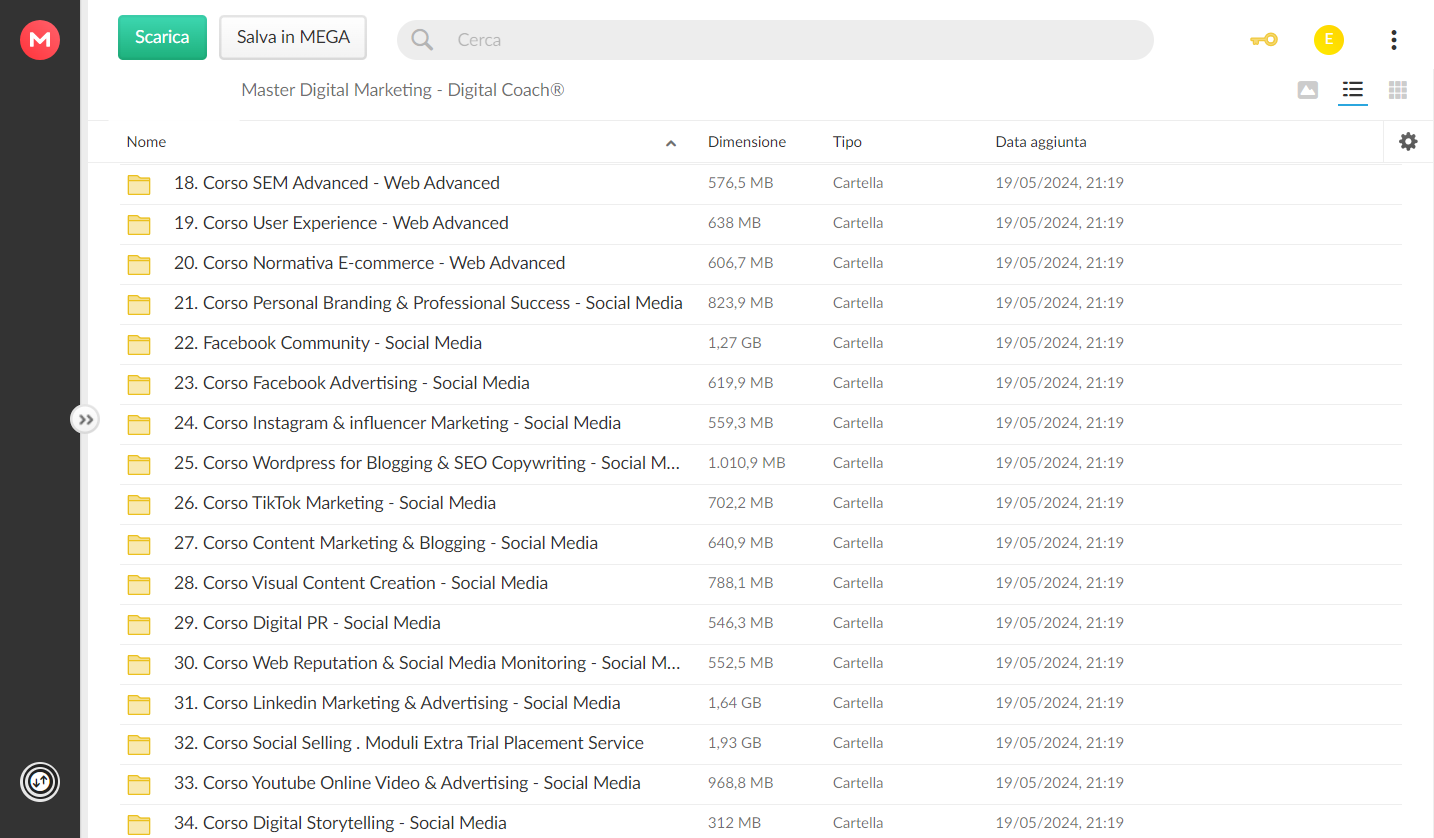
Task: Click folder icon of 25. Corso Wordpress
Action: tap(139, 464)
